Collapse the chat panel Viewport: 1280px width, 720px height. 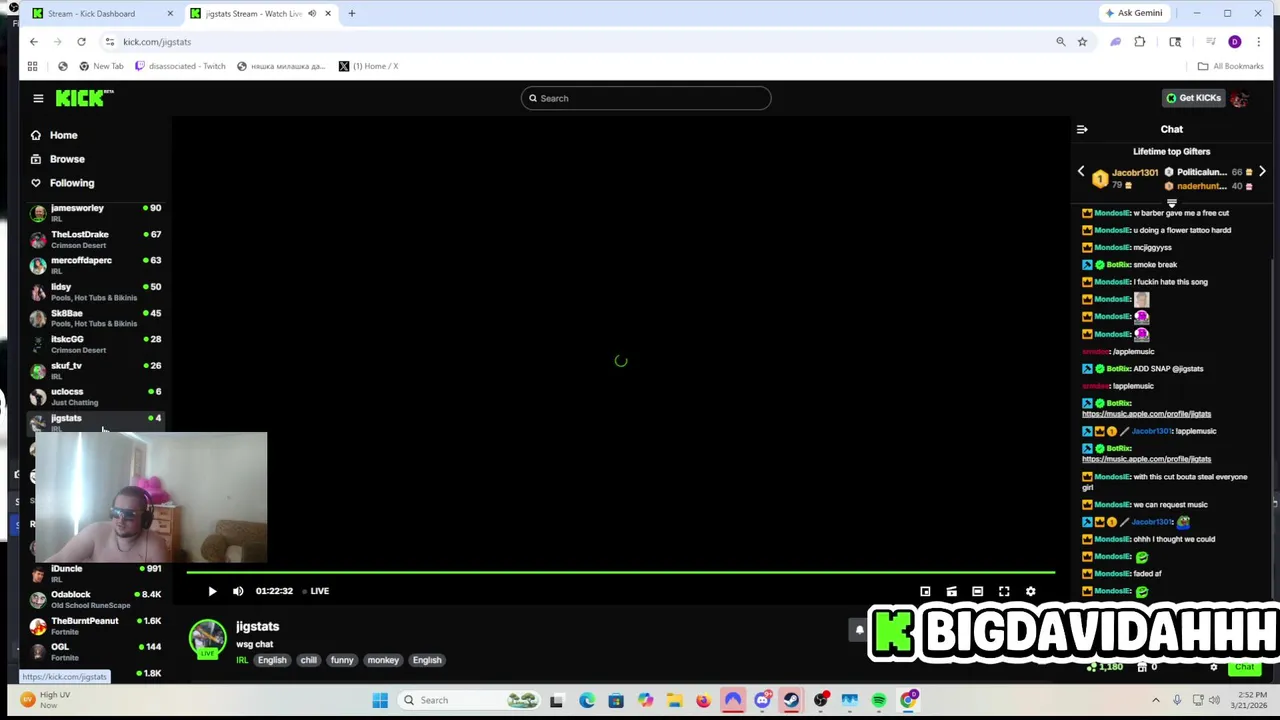(x=1081, y=129)
